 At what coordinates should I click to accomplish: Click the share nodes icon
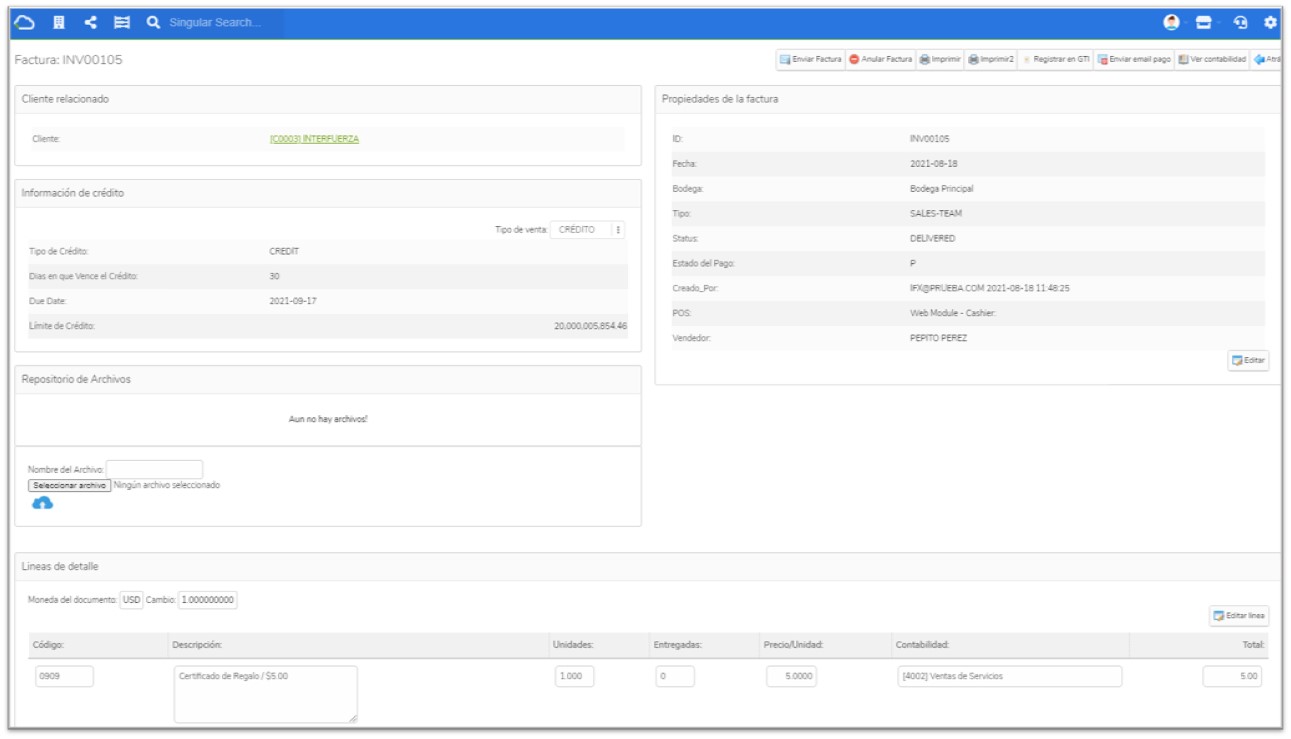click(x=91, y=22)
